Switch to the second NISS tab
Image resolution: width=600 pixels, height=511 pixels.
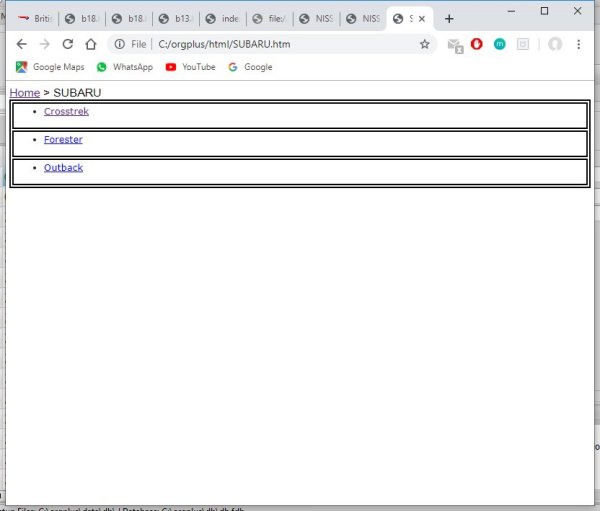click(x=364, y=19)
